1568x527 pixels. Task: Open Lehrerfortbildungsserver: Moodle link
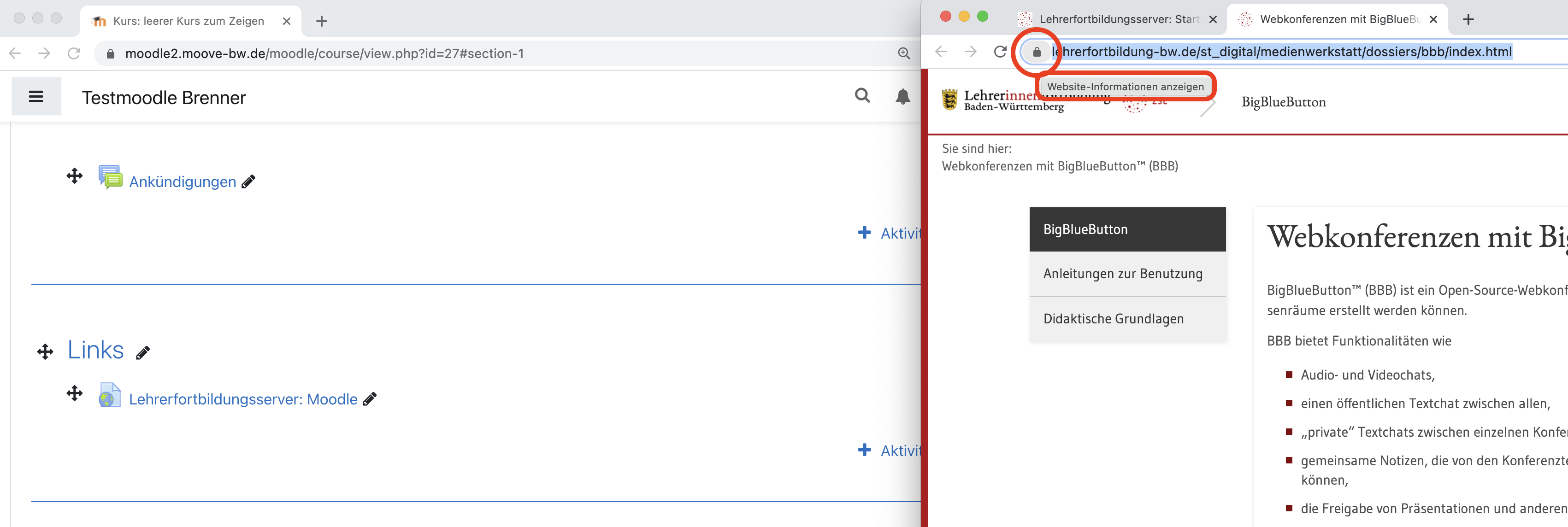tap(243, 399)
